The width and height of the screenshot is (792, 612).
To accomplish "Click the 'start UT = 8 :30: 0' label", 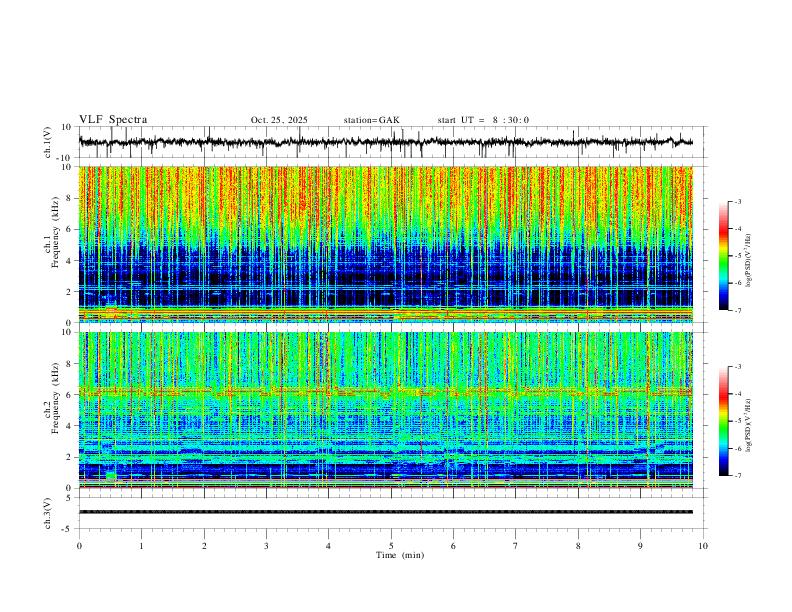I will (483, 120).
